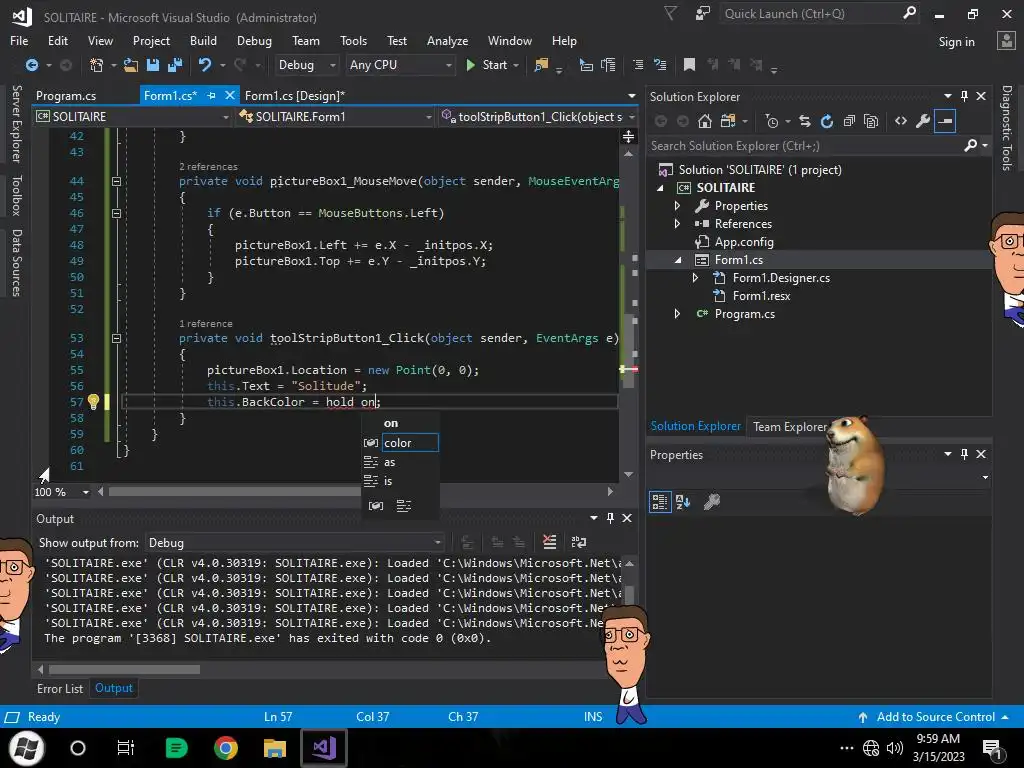Image resolution: width=1024 pixels, height=768 pixels.
Task: Toggle Alphabetical sort in Properties panel
Action: (683, 502)
